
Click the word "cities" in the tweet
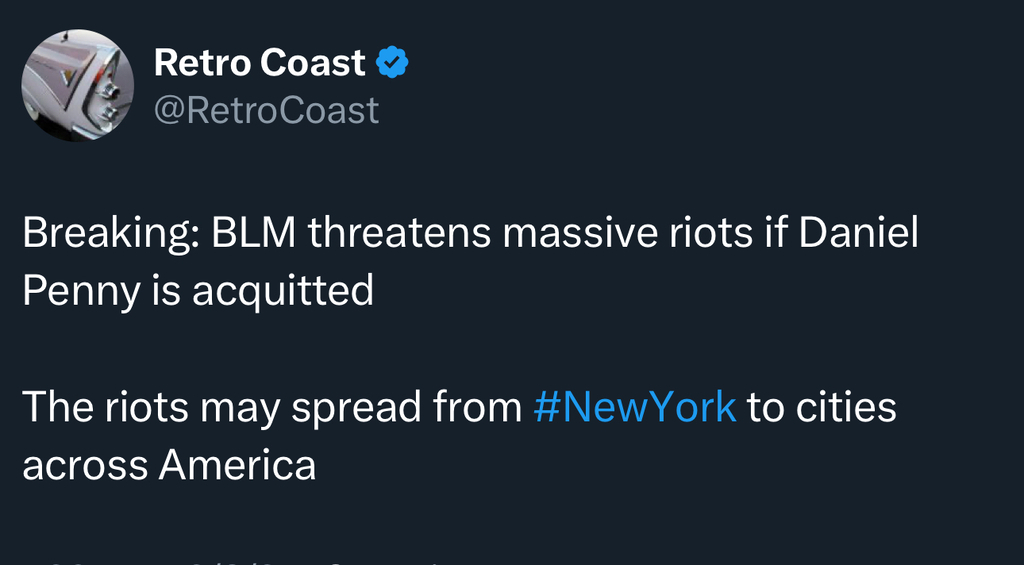click(x=847, y=407)
